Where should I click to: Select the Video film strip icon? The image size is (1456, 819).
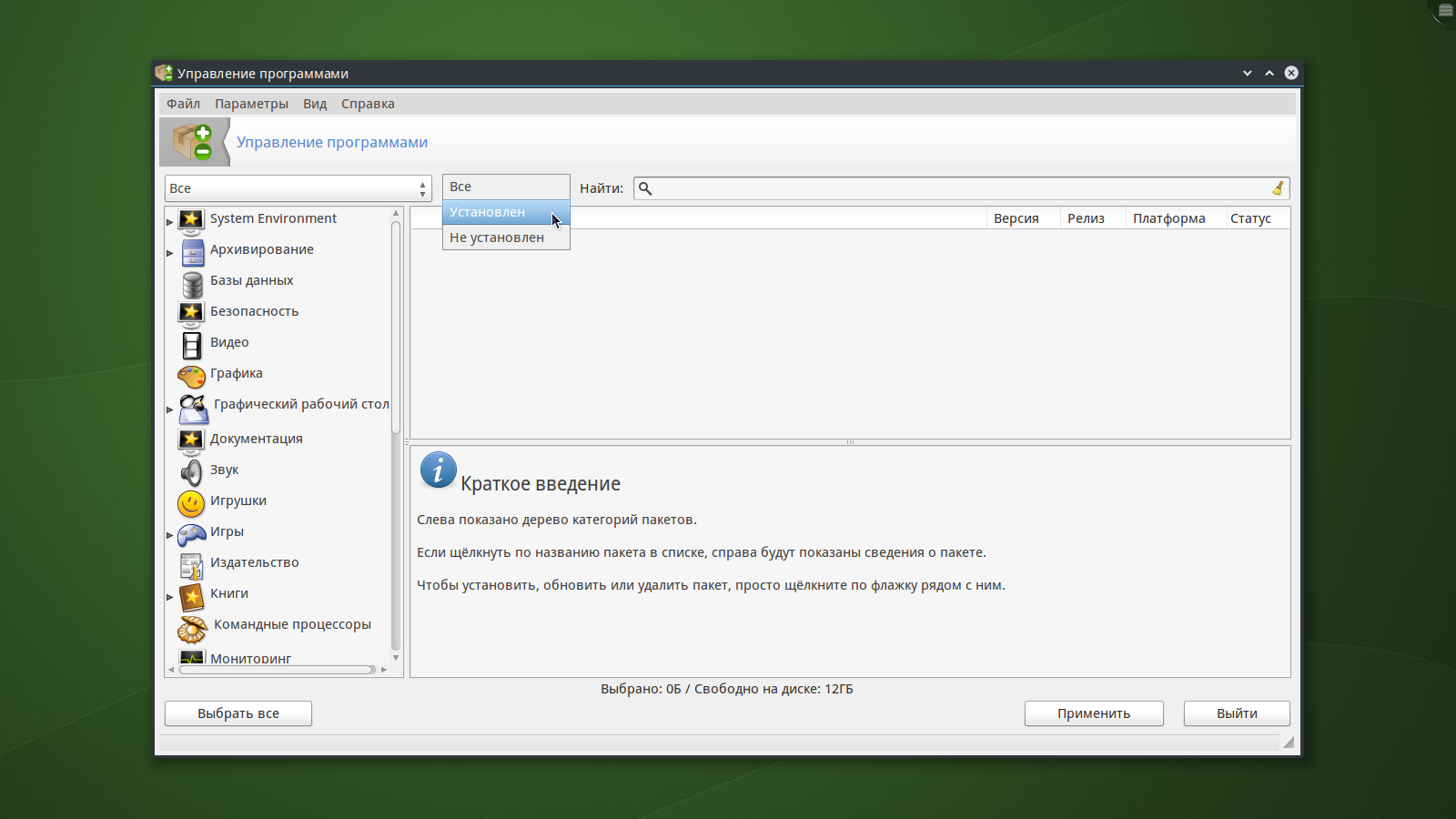192,345
